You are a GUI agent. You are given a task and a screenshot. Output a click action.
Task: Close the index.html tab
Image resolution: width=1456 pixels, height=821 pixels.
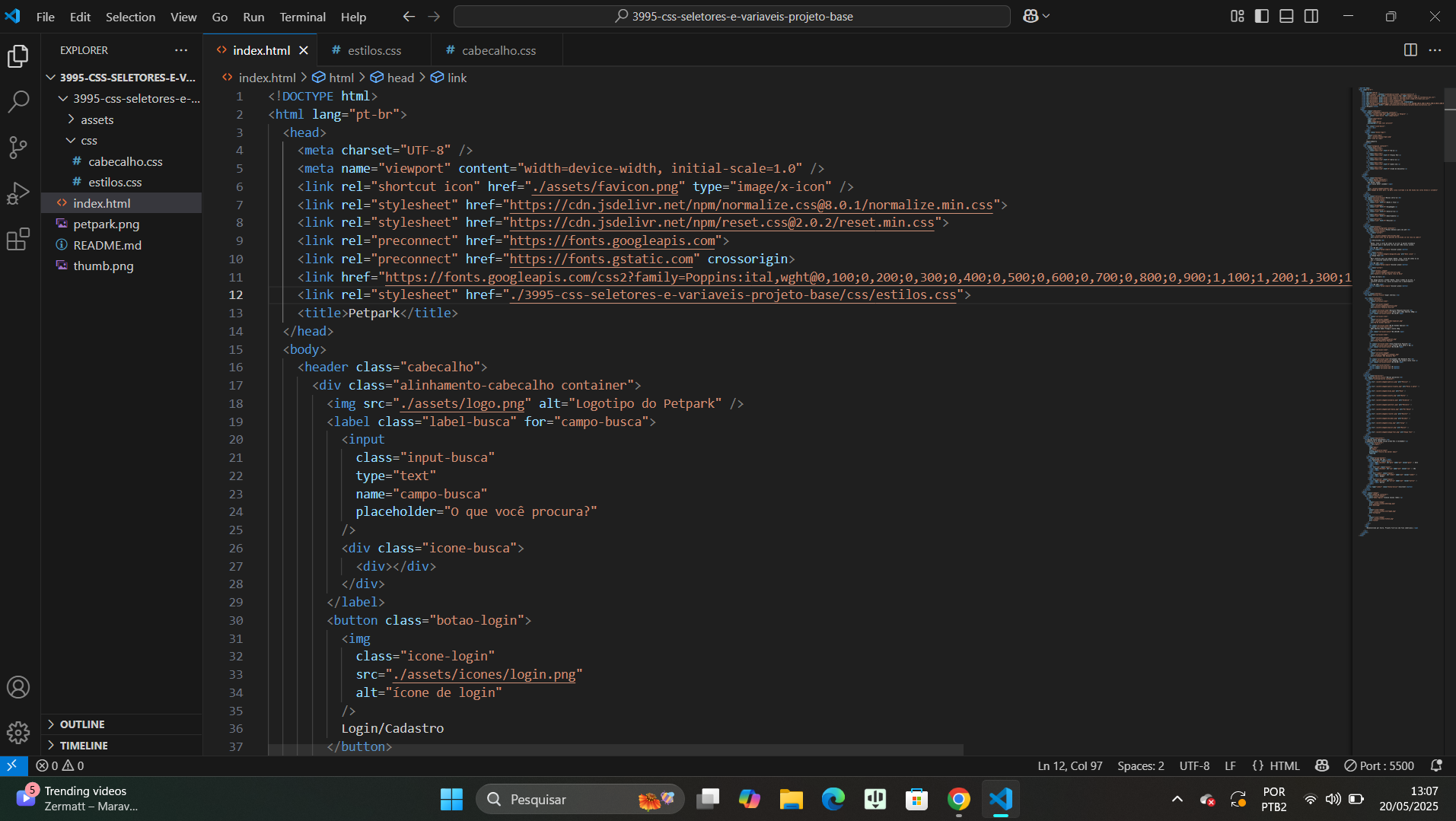pos(304,50)
